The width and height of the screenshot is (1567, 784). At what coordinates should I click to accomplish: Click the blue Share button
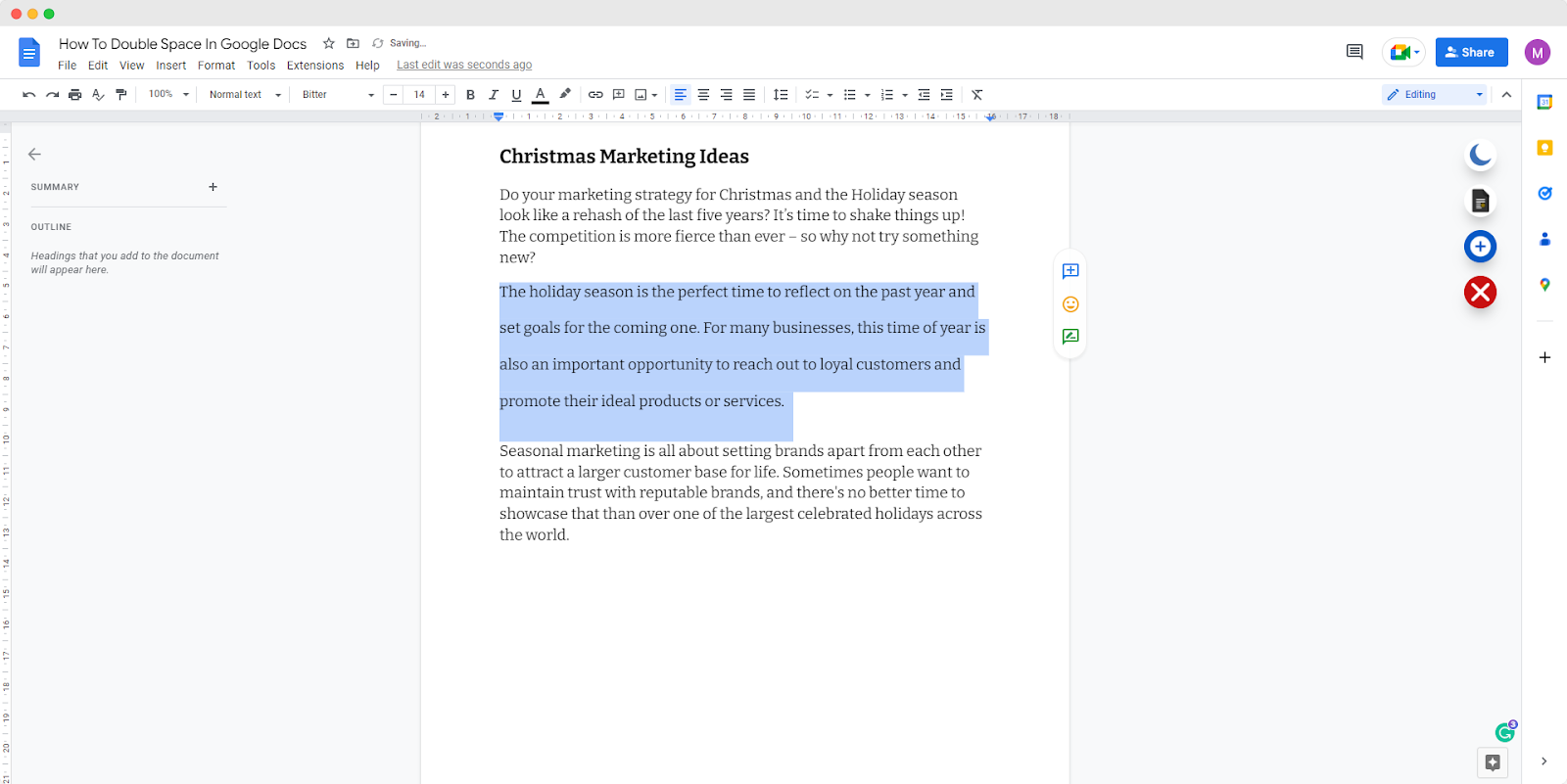pyautogui.click(x=1471, y=52)
